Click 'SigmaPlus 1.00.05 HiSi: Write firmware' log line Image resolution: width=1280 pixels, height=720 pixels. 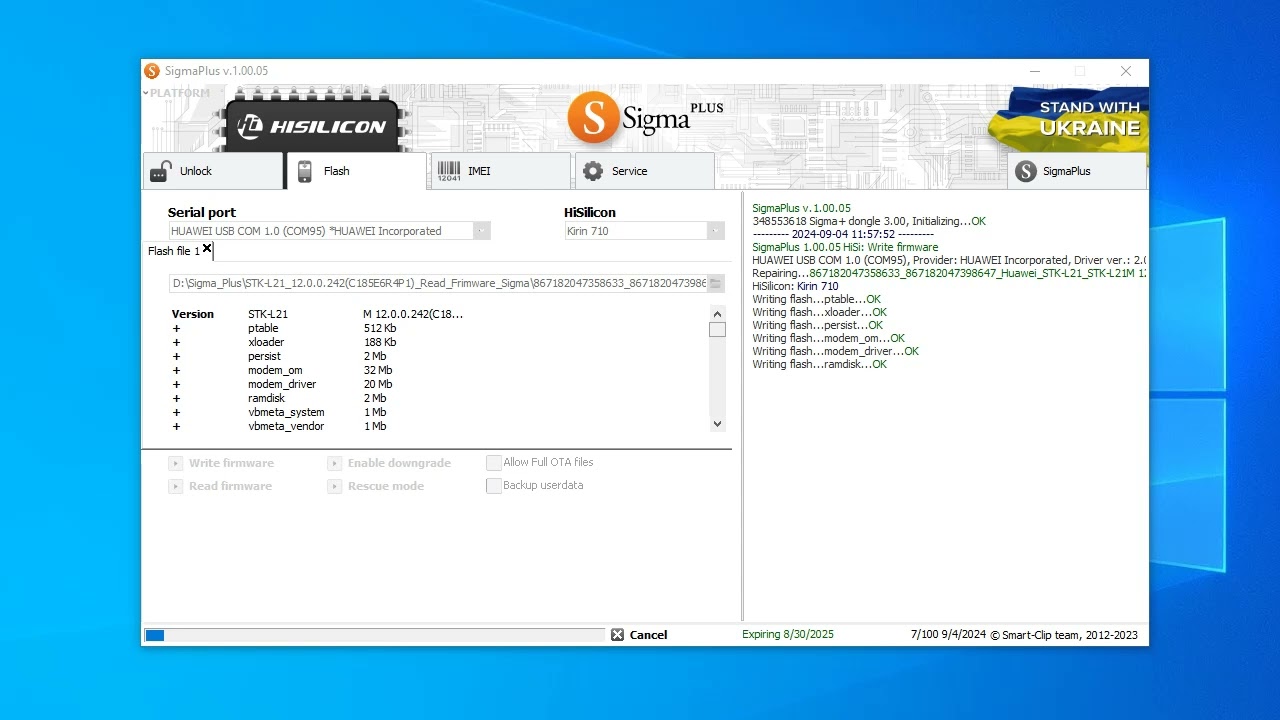click(x=845, y=247)
